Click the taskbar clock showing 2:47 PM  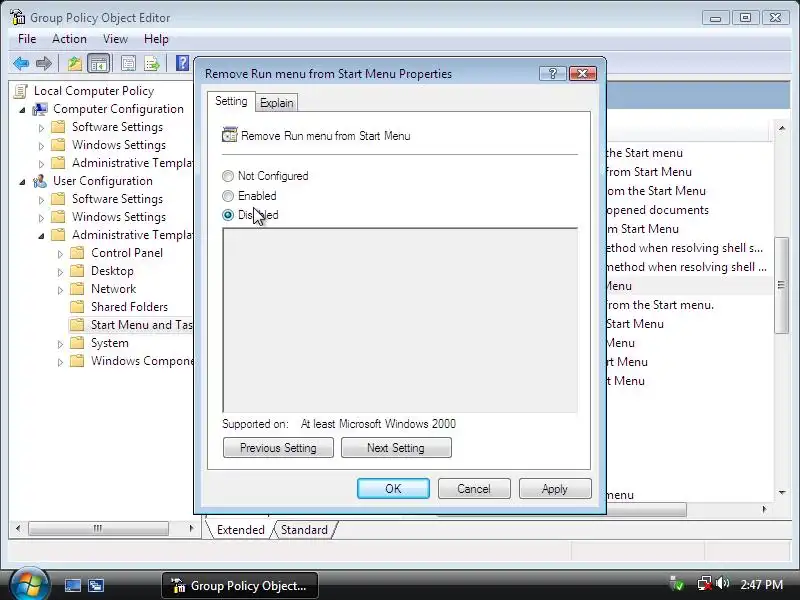point(761,584)
